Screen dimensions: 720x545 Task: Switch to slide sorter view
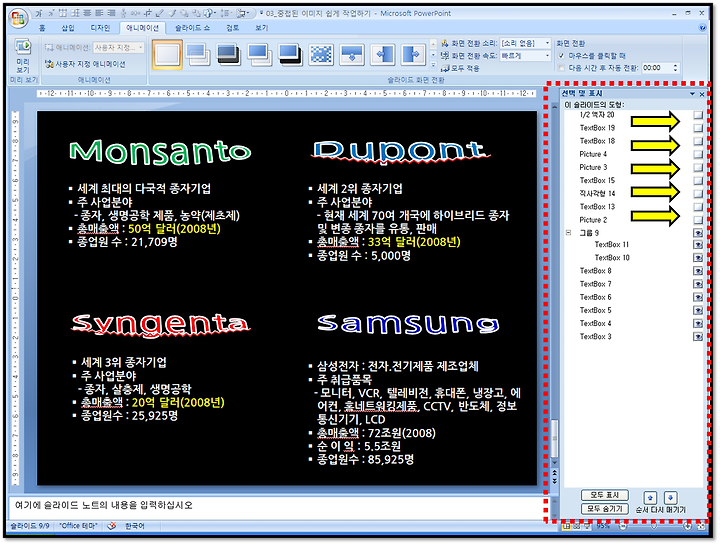(x=576, y=526)
